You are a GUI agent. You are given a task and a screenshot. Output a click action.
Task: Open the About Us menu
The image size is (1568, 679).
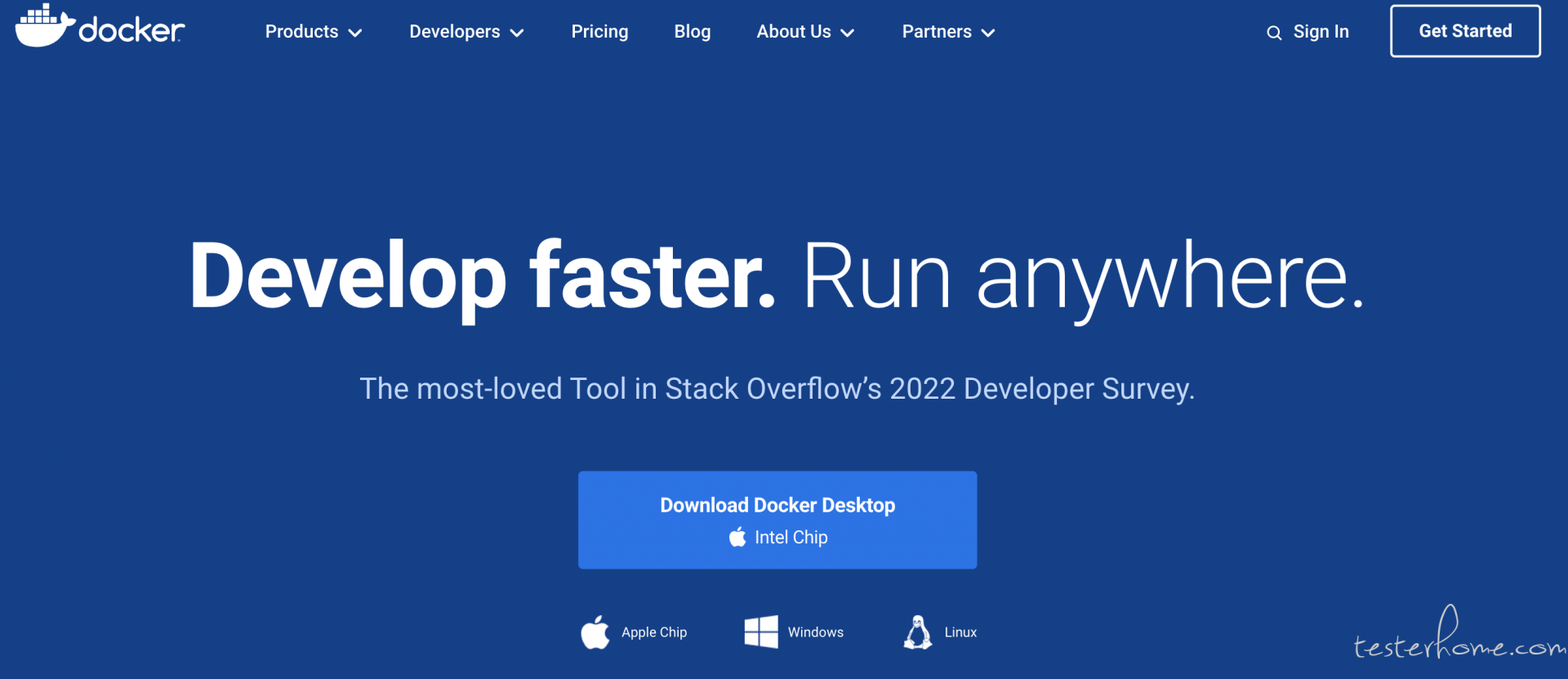[805, 32]
